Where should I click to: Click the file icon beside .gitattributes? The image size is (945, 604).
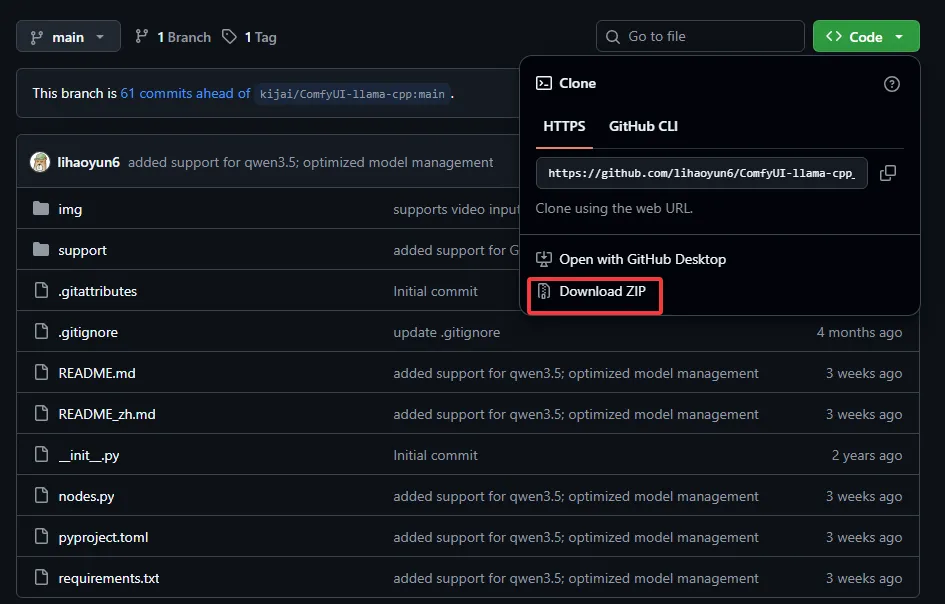(x=41, y=291)
